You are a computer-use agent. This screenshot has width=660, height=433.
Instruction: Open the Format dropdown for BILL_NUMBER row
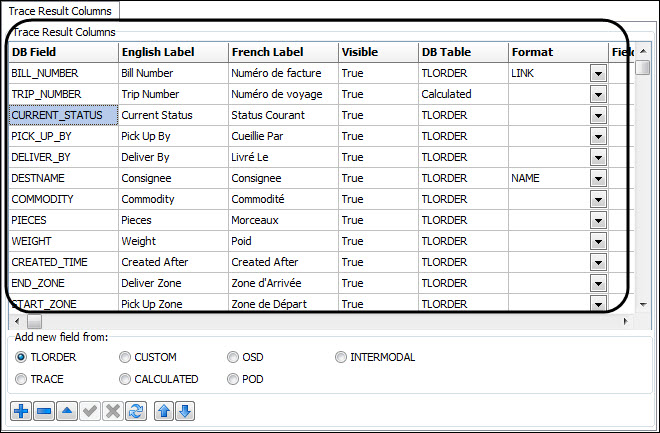click(x=598, y=73)
